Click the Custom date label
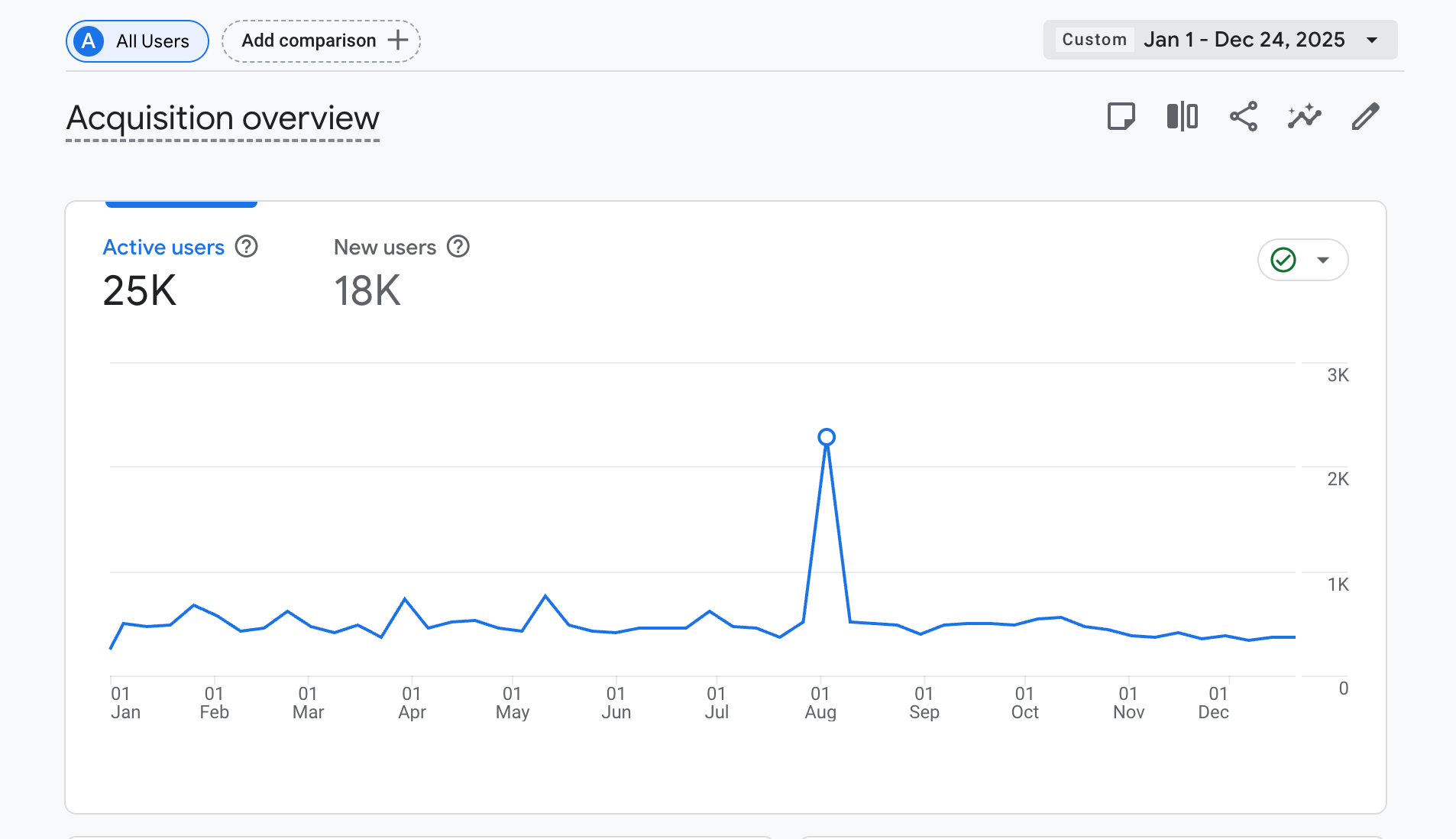Screen dimensions: 1456x839 tap(1094, 40)
